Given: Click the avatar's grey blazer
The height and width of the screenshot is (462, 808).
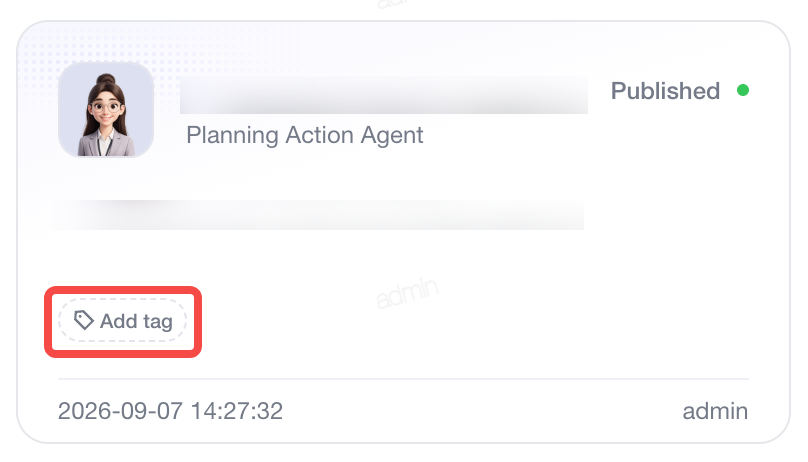Looking at the screenshot, I should click(x=106, y=143).
